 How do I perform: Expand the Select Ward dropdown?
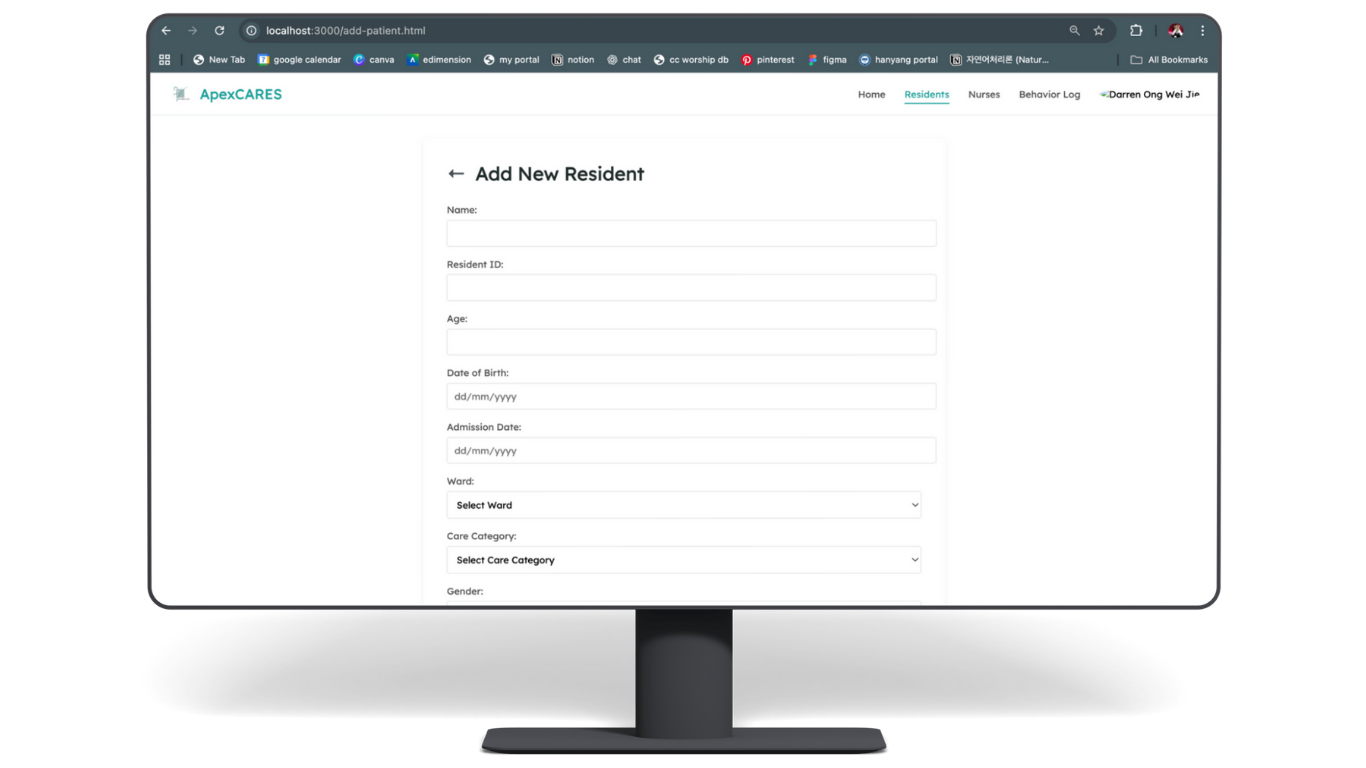[683, 505]
